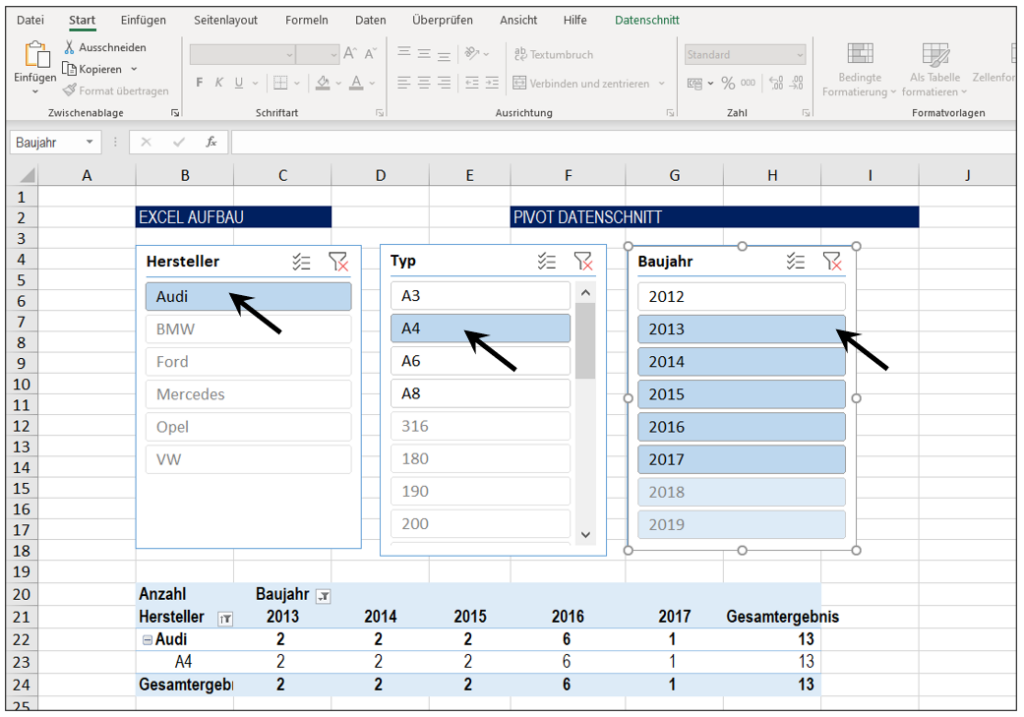Click the Kopieren icon
Image resolution: width=1024 pixels, height=717 pixels.
[69, 69]
